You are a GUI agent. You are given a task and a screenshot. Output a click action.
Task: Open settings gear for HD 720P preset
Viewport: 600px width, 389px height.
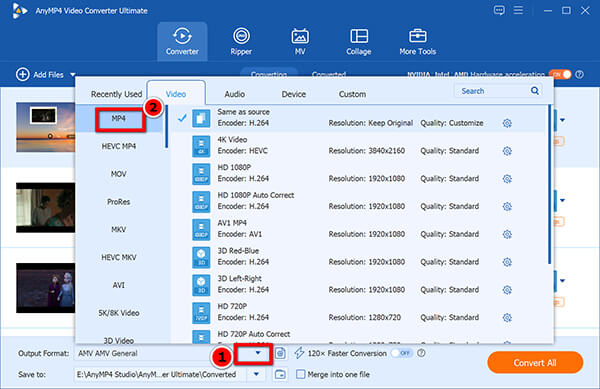[x=507, y=317]
